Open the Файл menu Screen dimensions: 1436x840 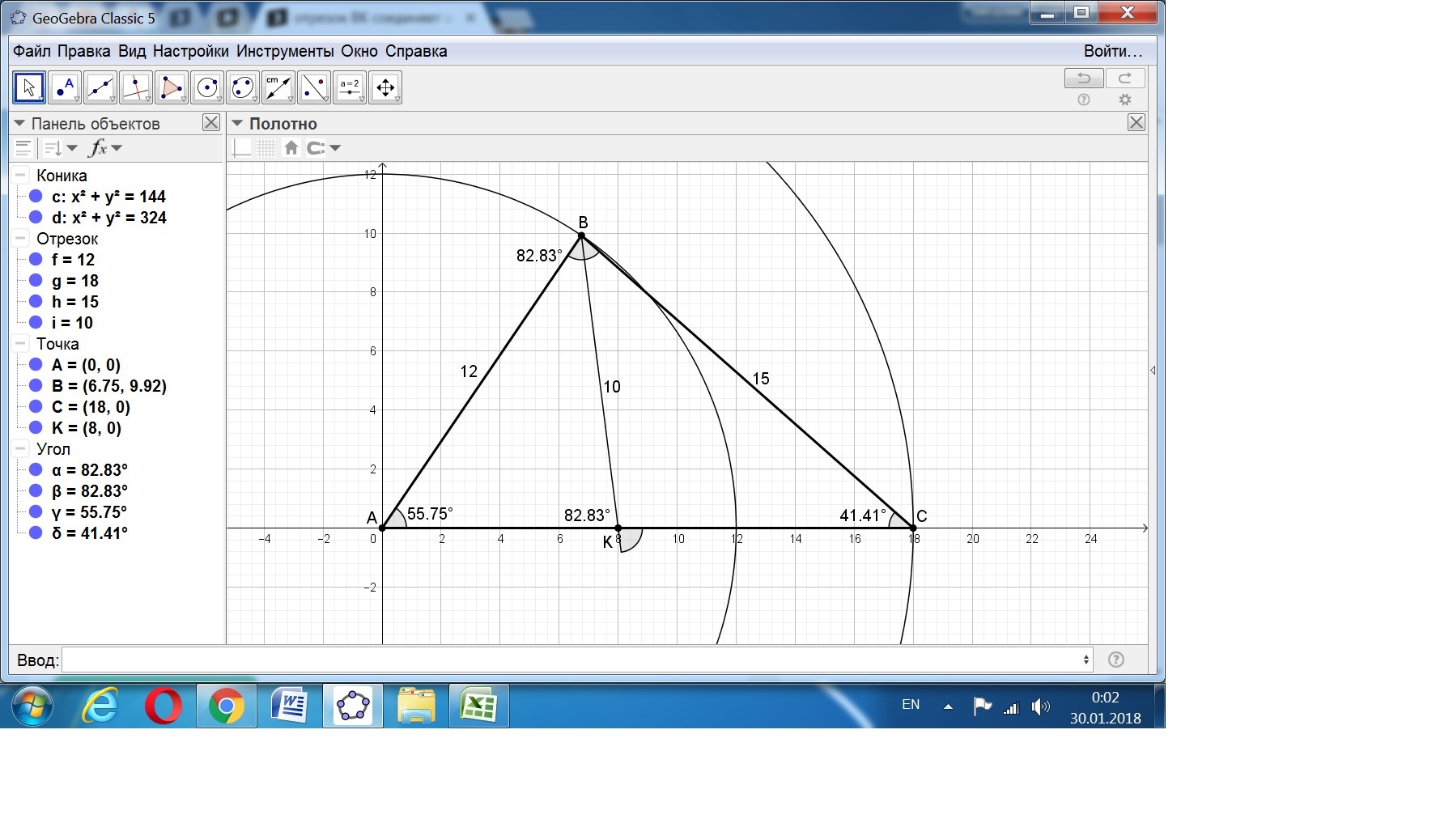click(x=32, y=51)
